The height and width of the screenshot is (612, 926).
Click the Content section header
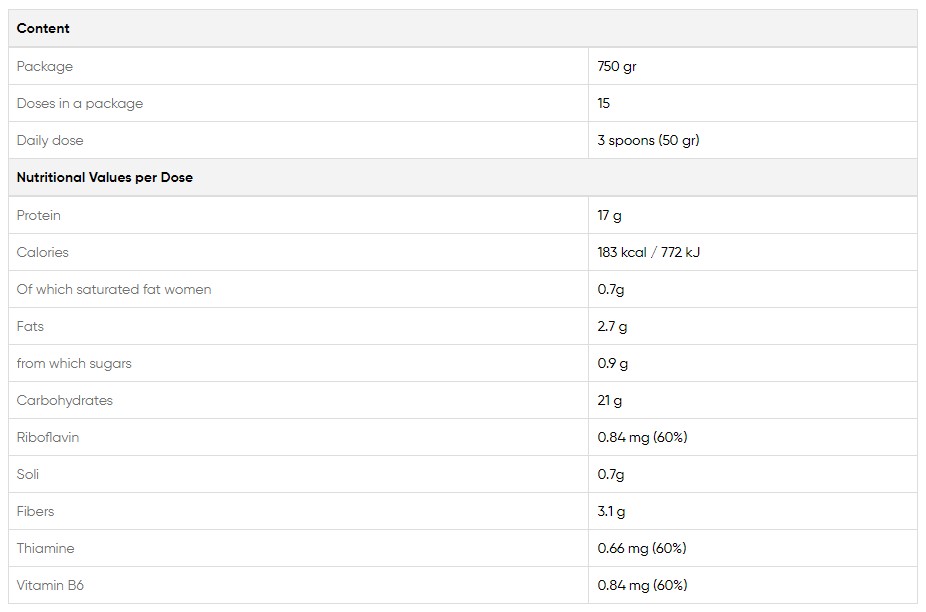tap(43, 29)
